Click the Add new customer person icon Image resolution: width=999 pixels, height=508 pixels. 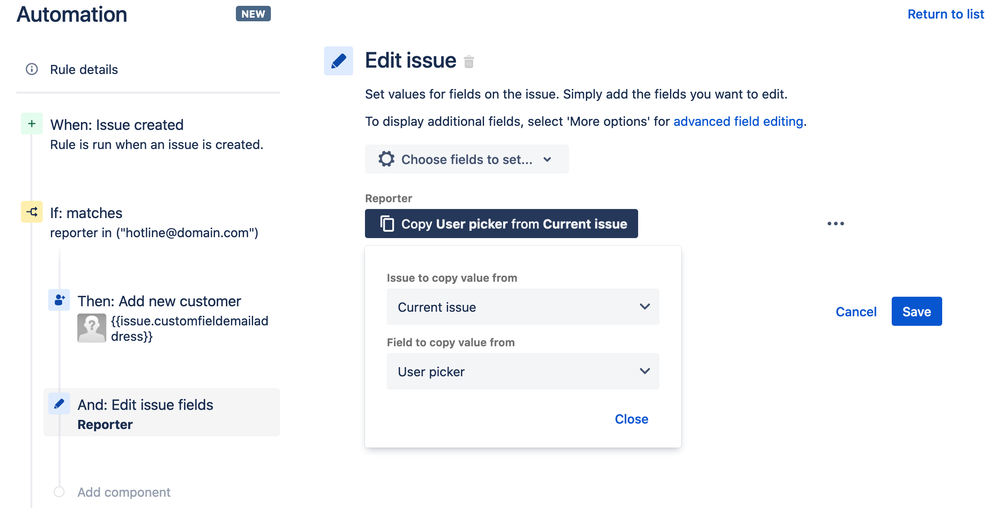pyautogui.click(x=59, y=300)
